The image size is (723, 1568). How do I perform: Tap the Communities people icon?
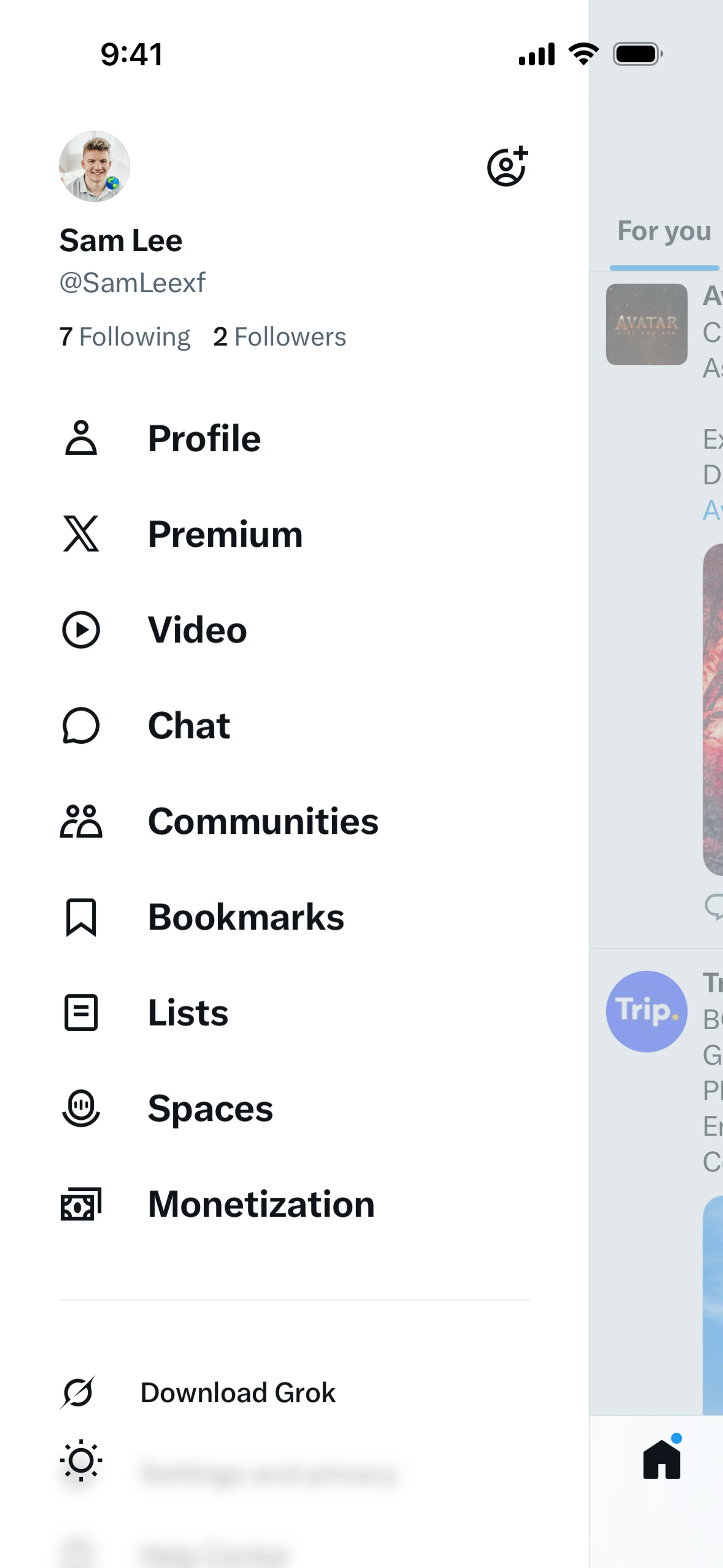tap(81, 821)
